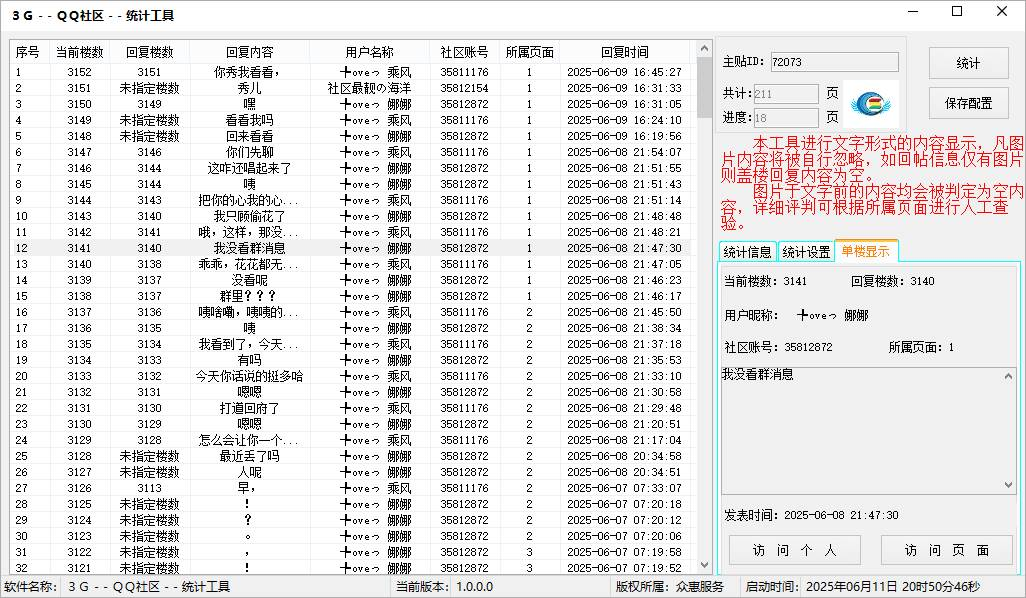1026x598 pixels.
Task: Click the 当前版本 1.0.0.0 status entry
Action: [x=444, y=587]
